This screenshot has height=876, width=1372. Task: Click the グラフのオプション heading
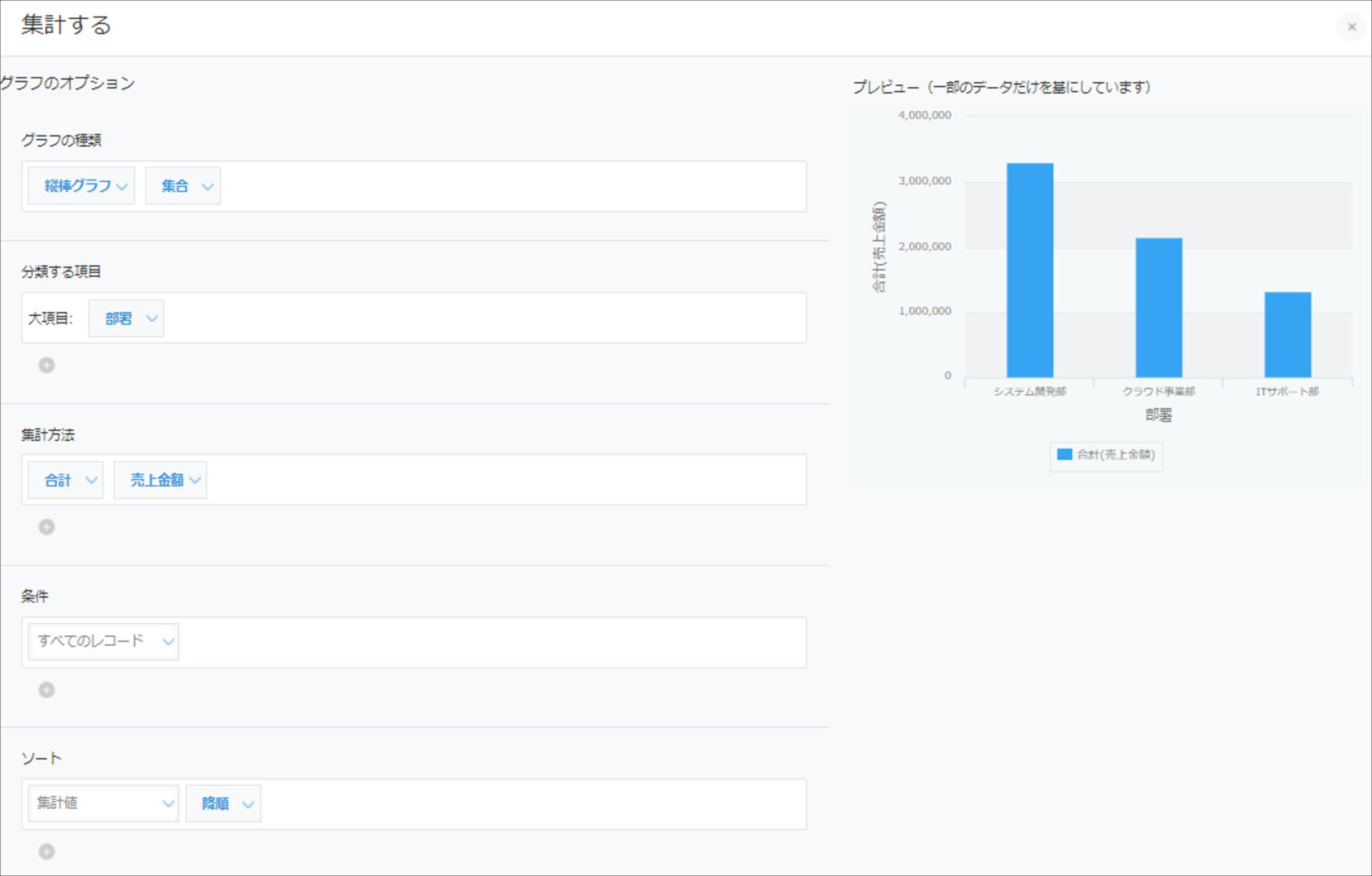[x=67, y=83]
